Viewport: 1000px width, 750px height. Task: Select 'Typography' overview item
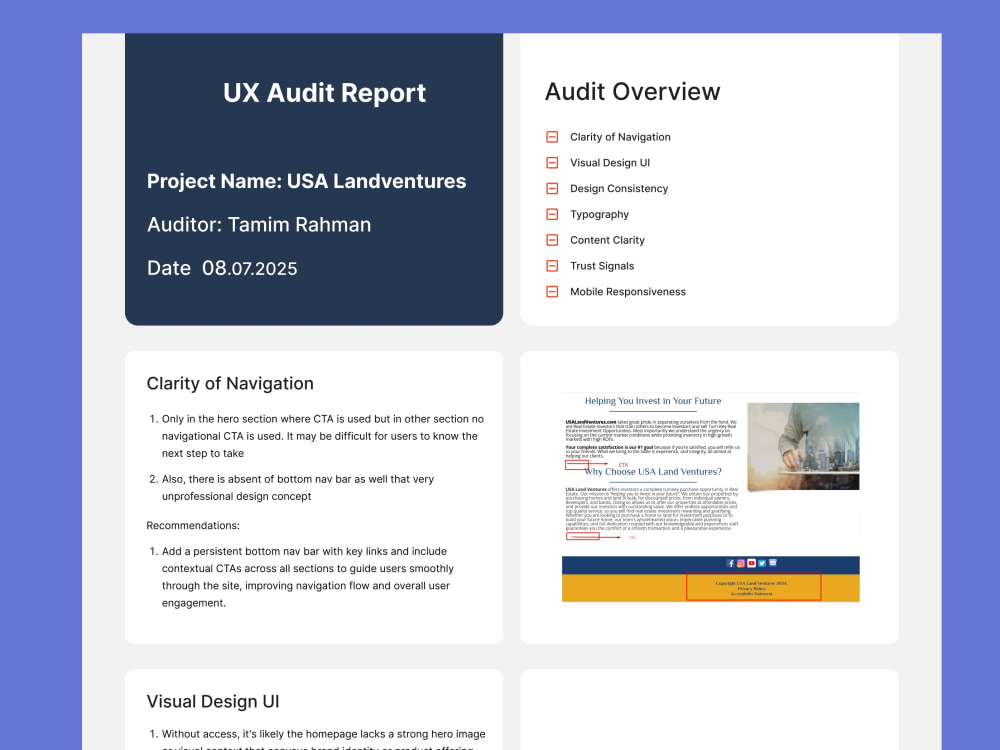[599, 214]
